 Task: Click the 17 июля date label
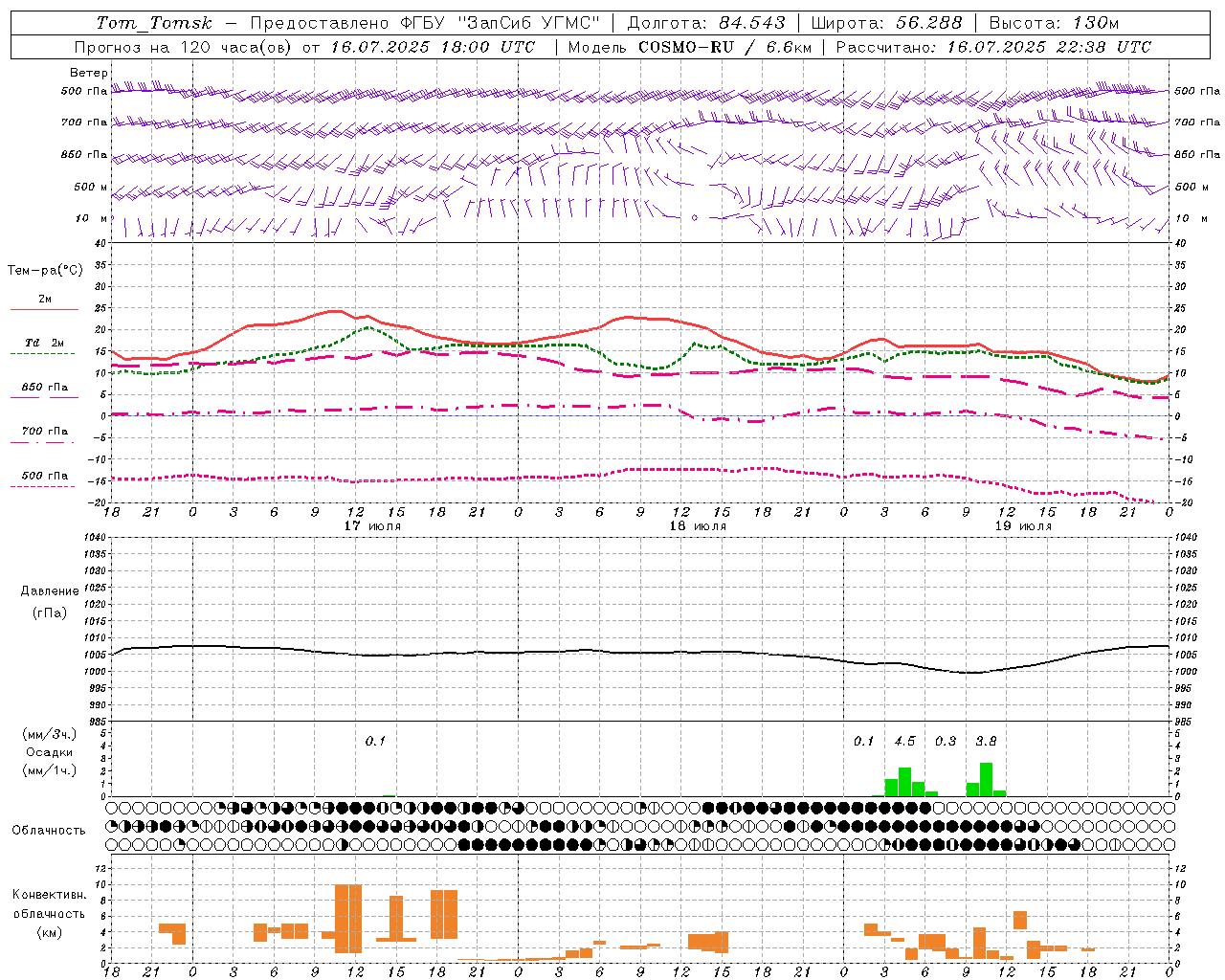tap(372, 526)
